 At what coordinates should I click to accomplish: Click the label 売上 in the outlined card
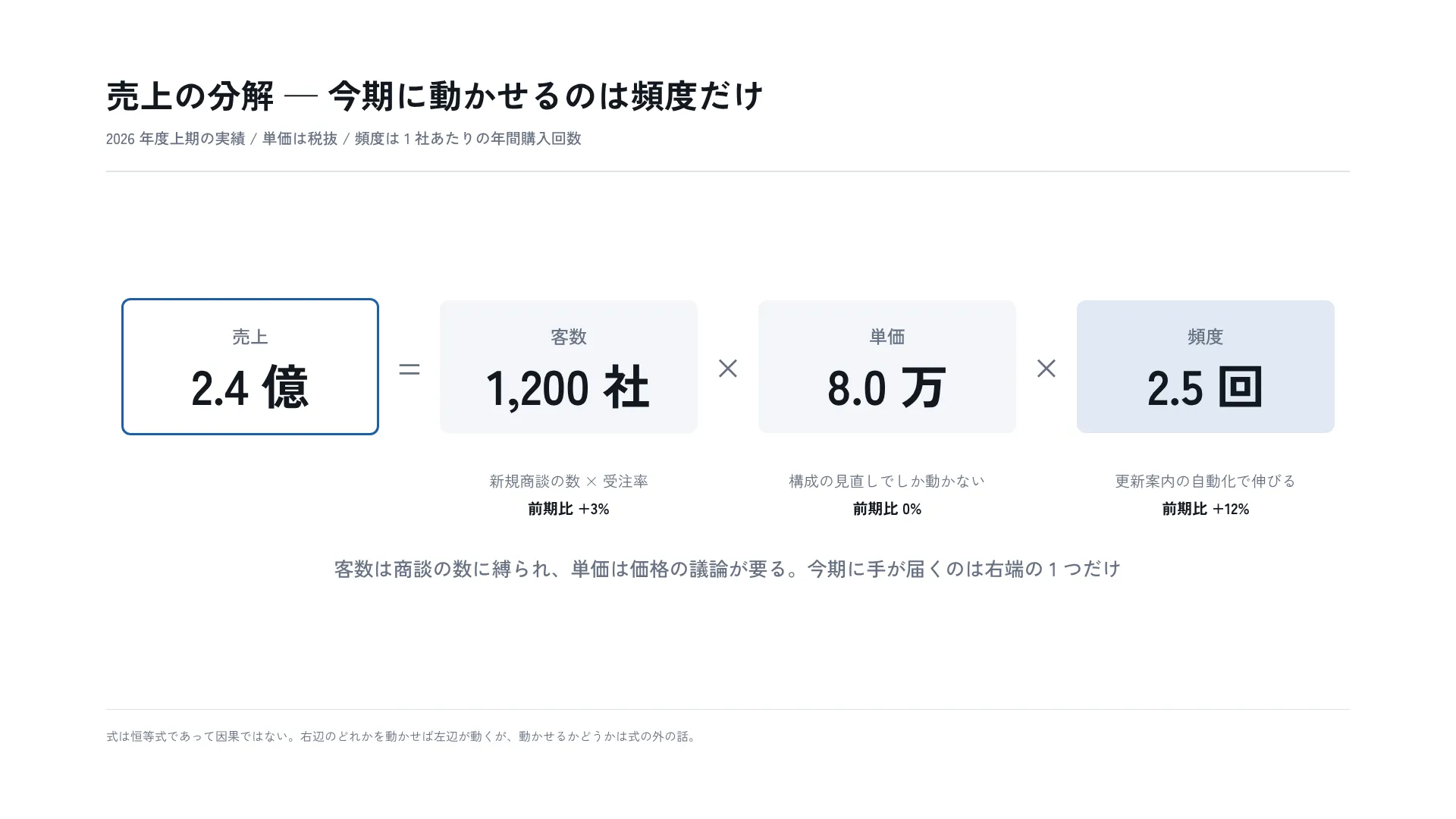tap(250, 337)
